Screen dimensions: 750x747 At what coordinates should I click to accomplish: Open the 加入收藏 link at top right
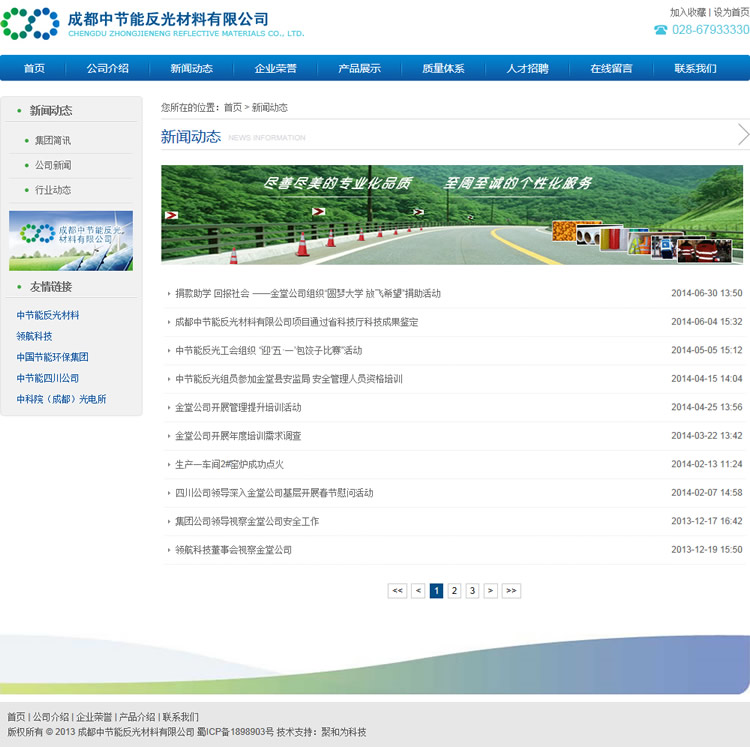(x=688, y=12)
